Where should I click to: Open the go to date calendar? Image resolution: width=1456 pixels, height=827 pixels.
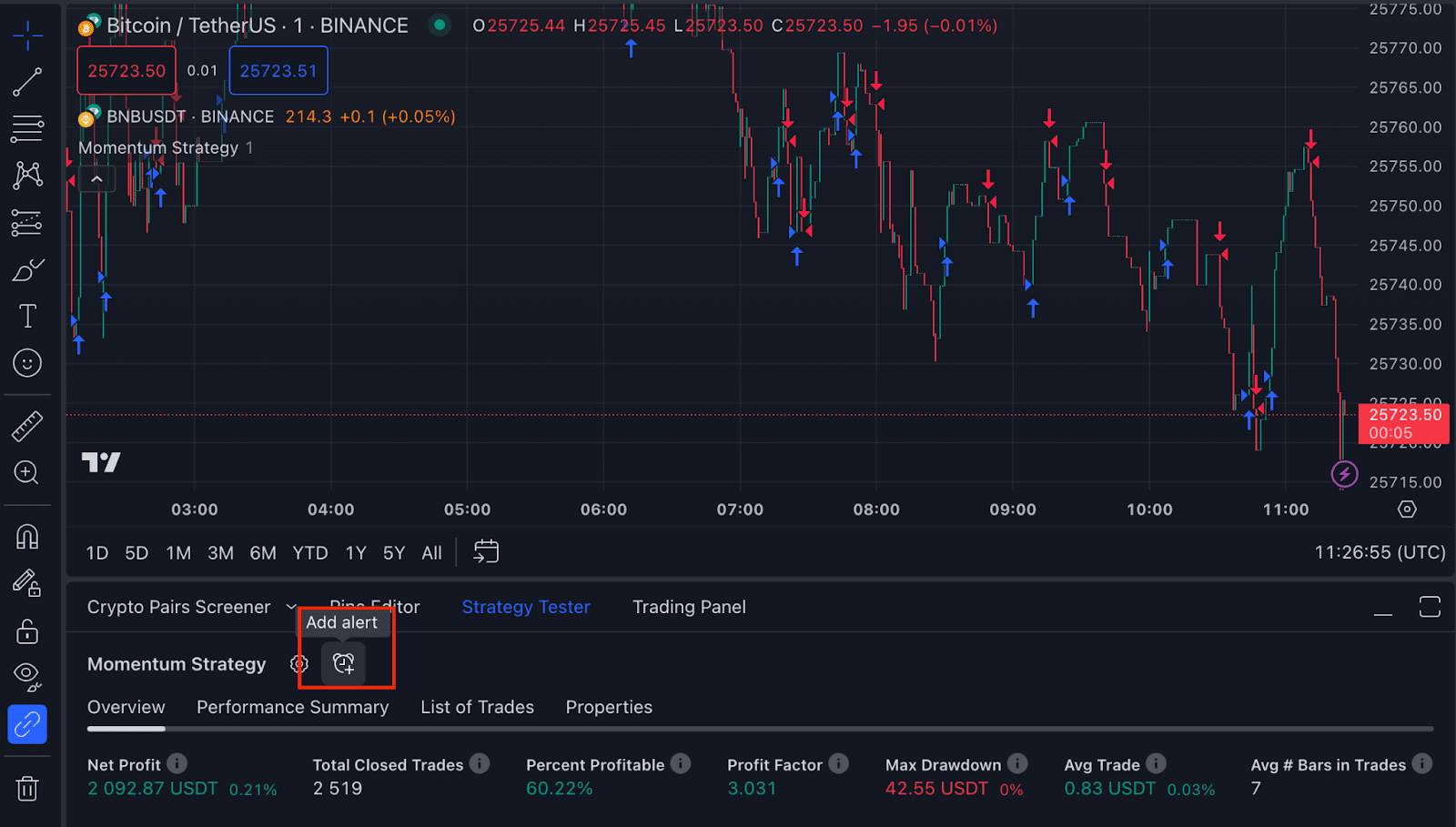tap(486, 551)
